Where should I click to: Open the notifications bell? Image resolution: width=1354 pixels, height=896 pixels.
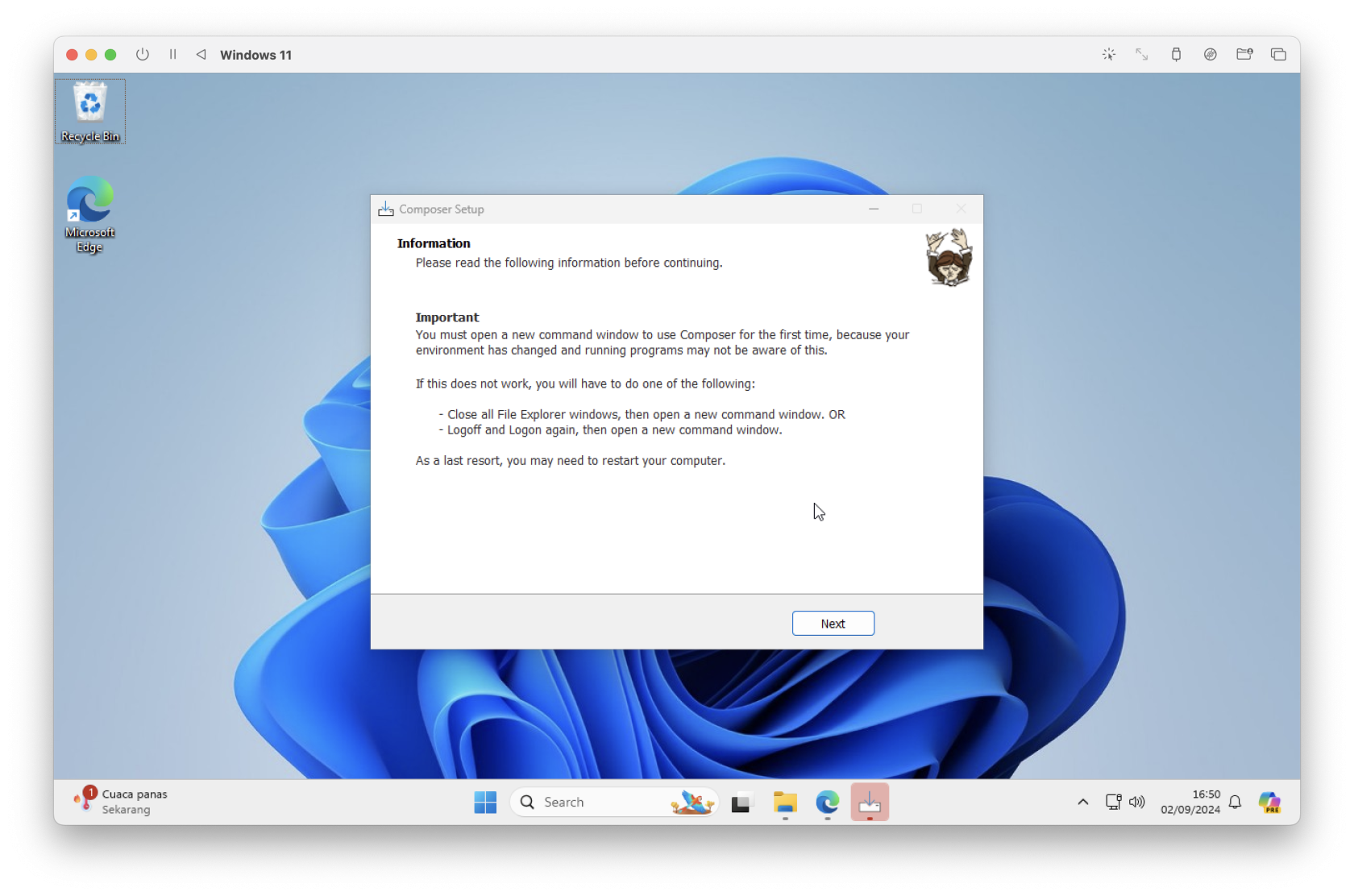pos(1235,802)
